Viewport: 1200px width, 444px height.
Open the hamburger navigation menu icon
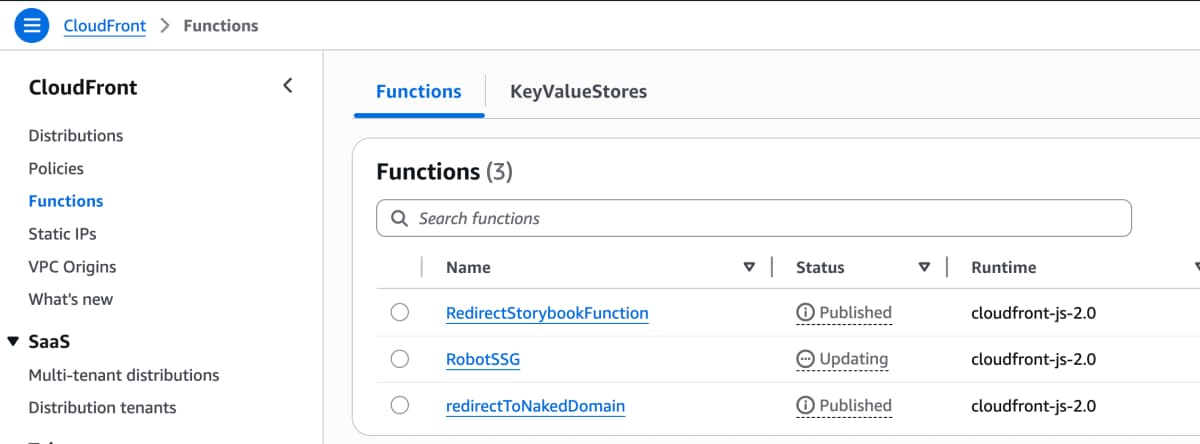[32, 25]
